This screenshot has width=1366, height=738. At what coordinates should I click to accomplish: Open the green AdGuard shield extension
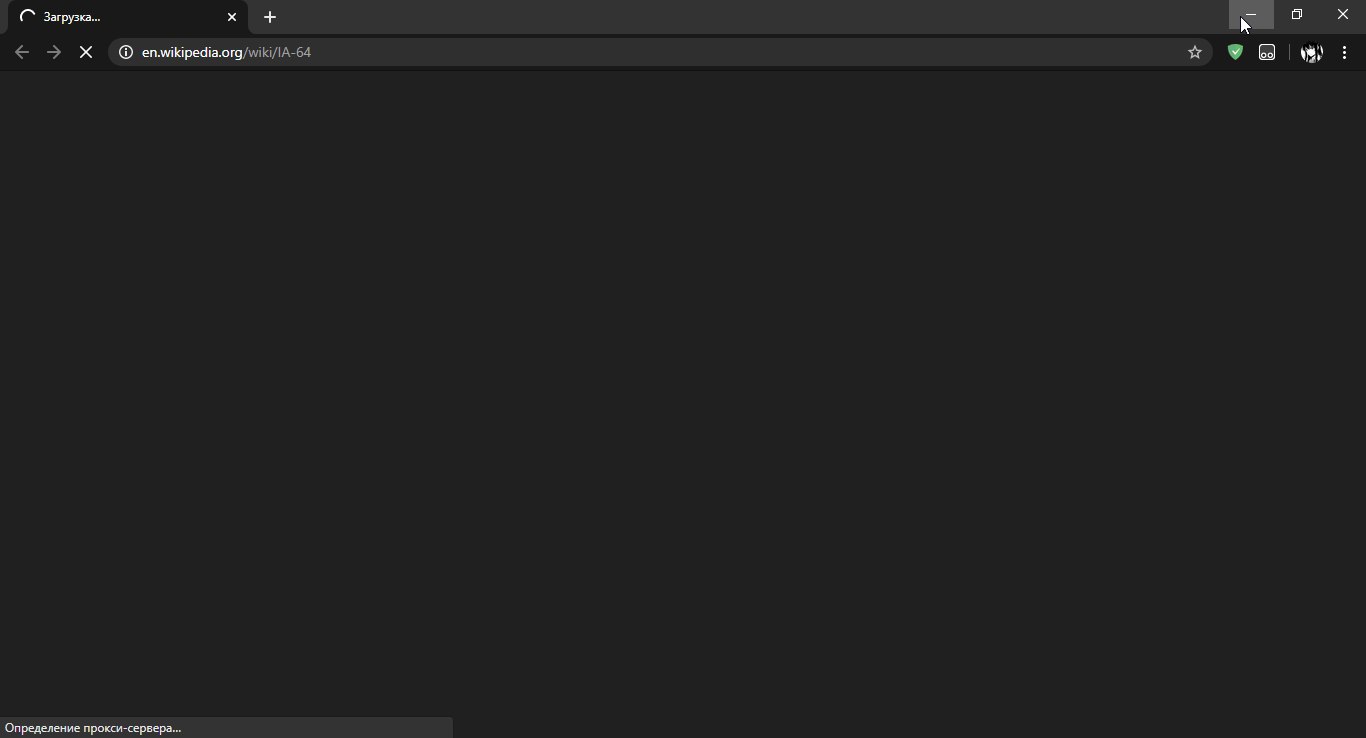point(1236,52)
